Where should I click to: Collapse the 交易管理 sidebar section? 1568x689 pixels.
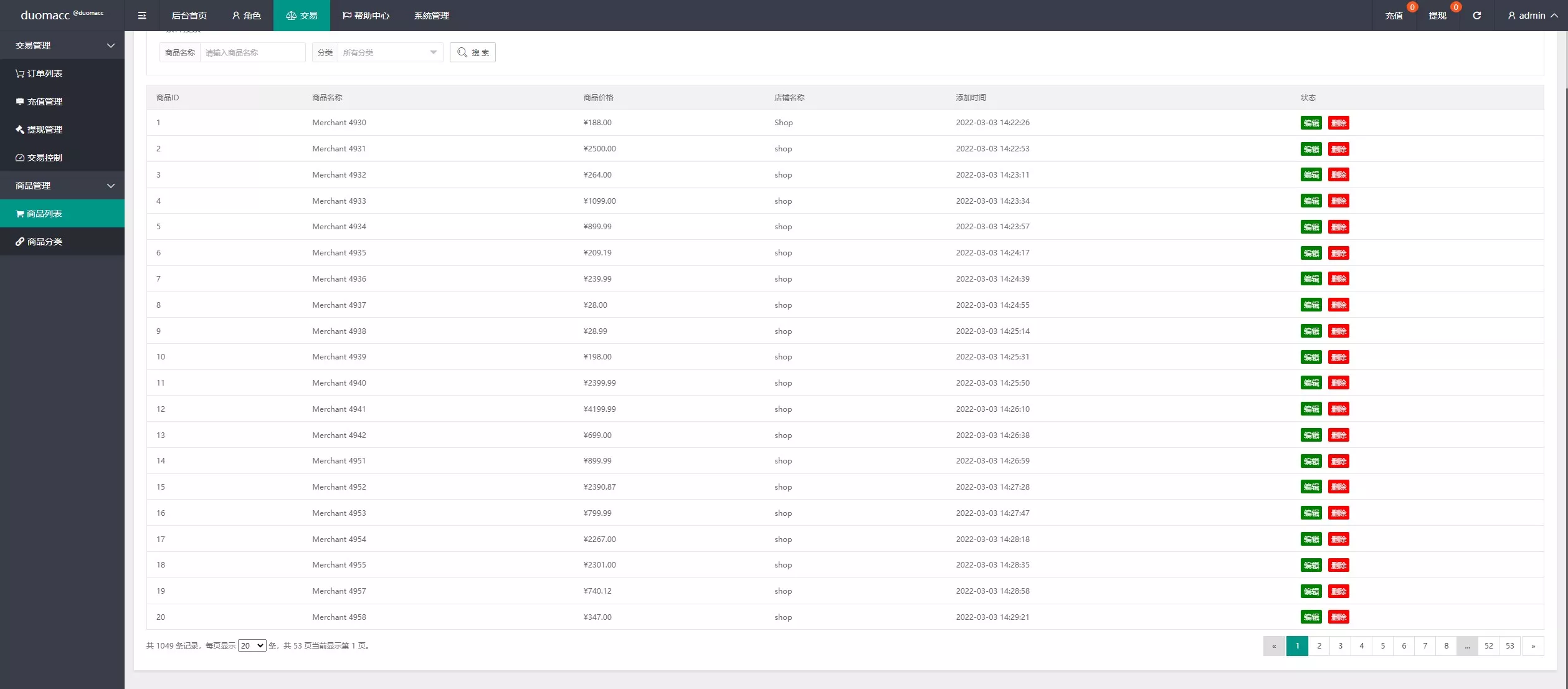62,45
